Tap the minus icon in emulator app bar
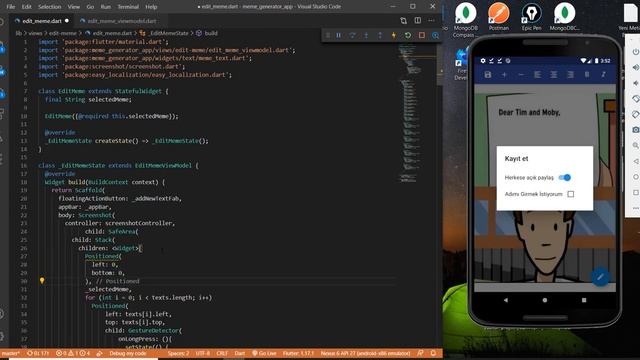 (x=521, y=75)
